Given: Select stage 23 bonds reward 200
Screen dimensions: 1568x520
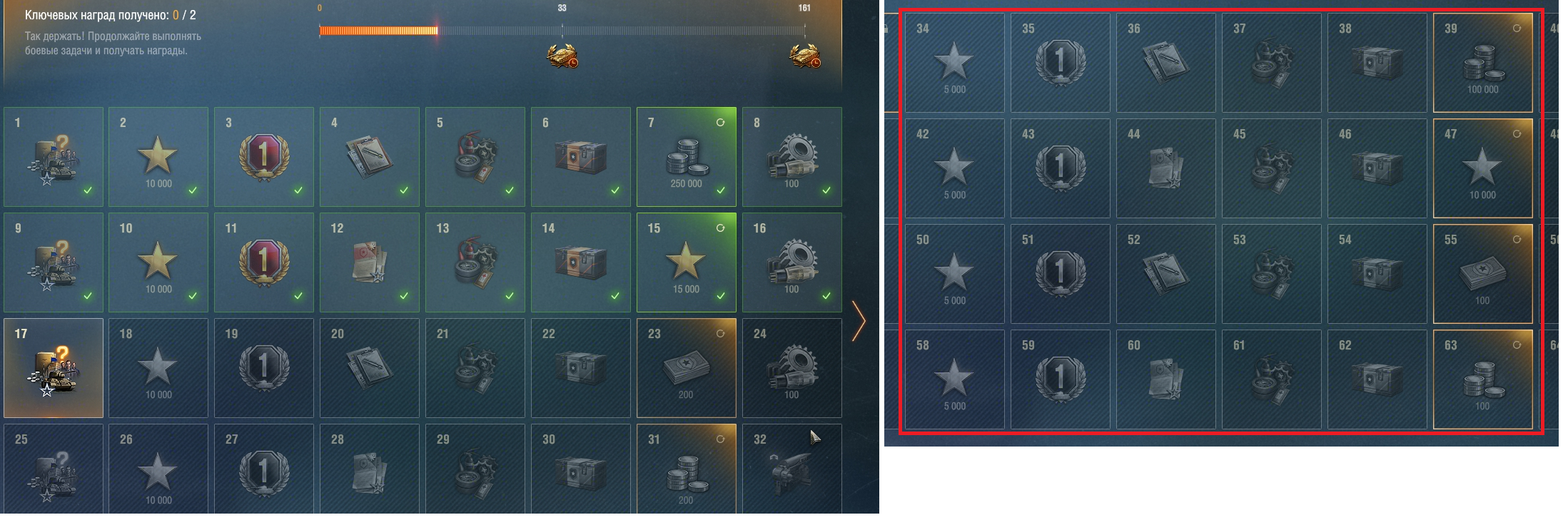Looking at the screenshot, I should (687, 368).
